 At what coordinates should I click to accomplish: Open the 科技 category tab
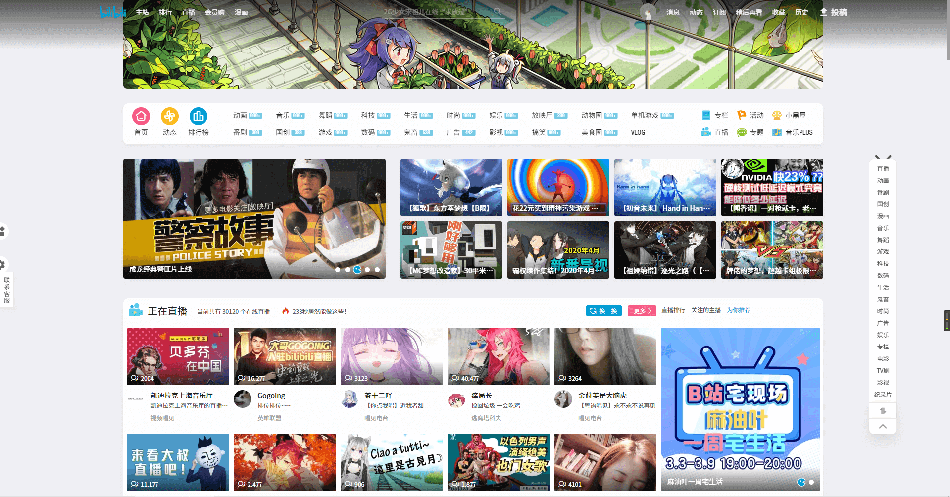368,115
